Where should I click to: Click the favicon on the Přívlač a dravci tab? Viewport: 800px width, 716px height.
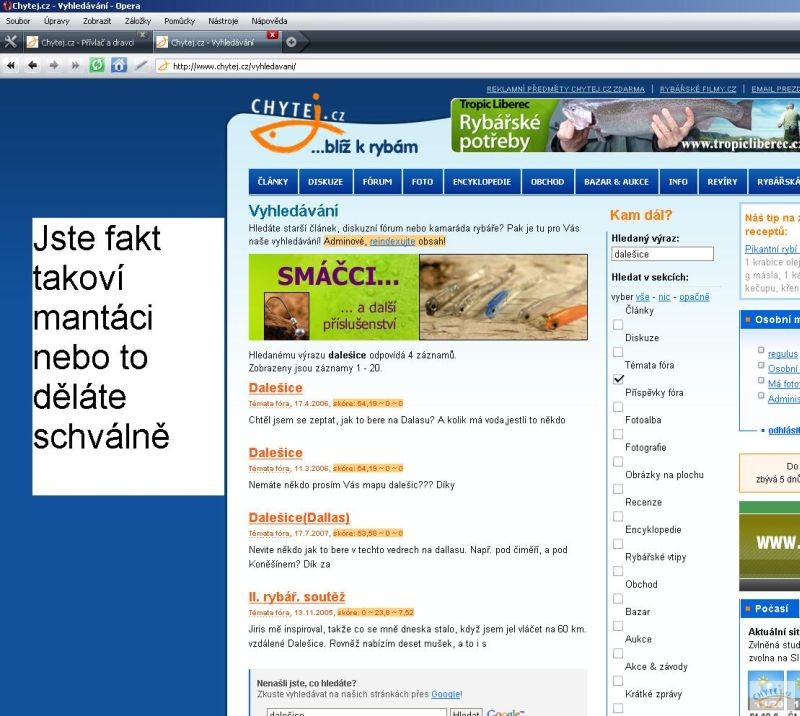(x=32, y=42)
